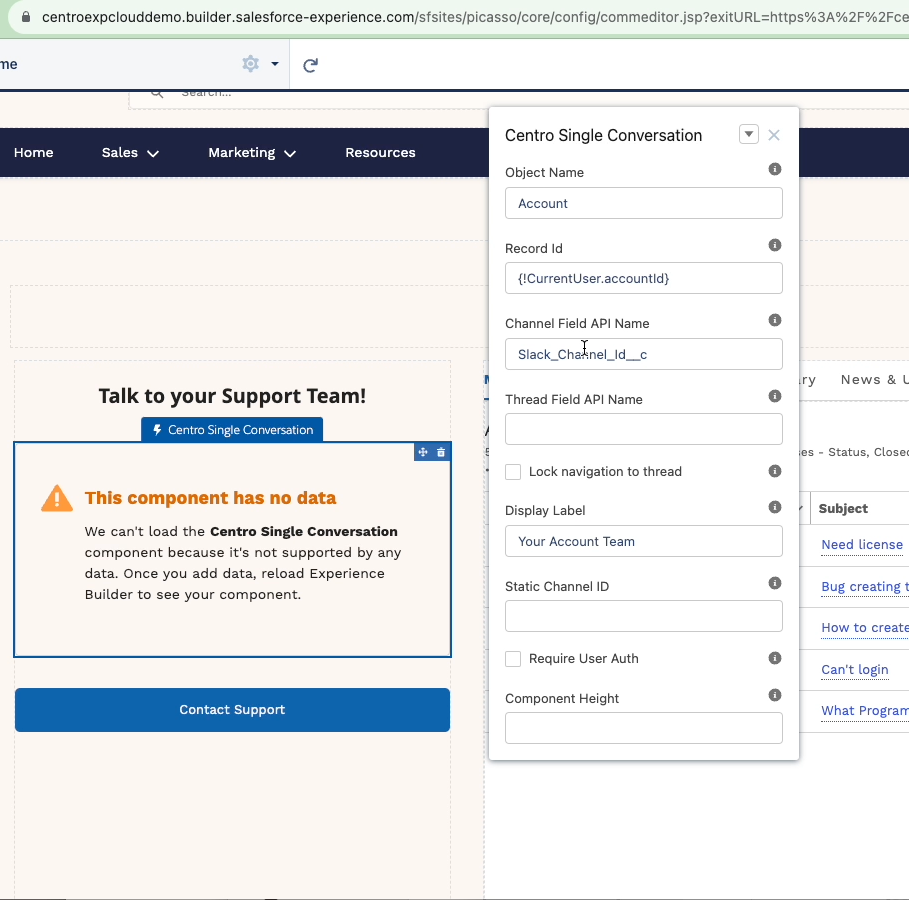Click the Object Name input field
The height and width of the screenshot is (900, 909).
(x=643, y=203)
